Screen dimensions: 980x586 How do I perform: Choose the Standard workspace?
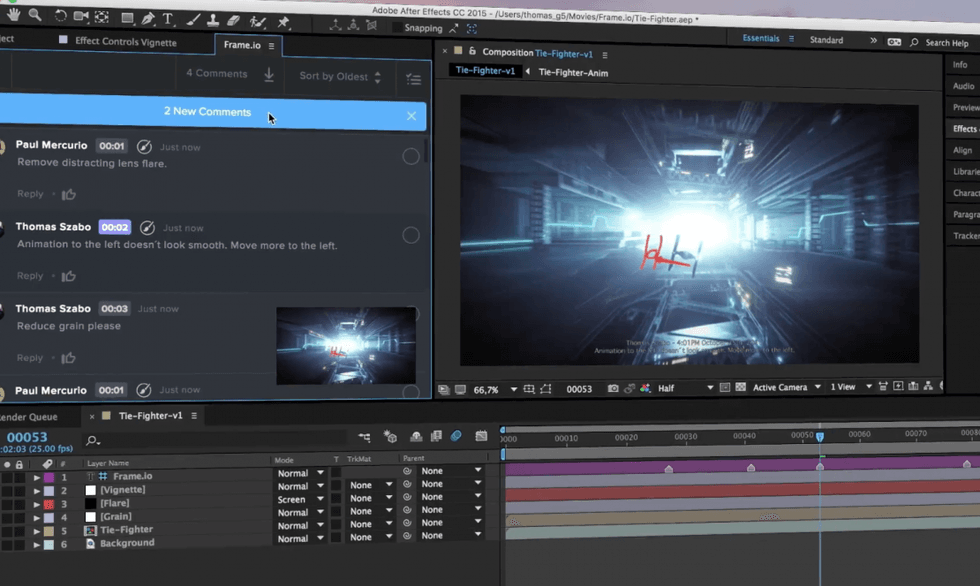826,40
